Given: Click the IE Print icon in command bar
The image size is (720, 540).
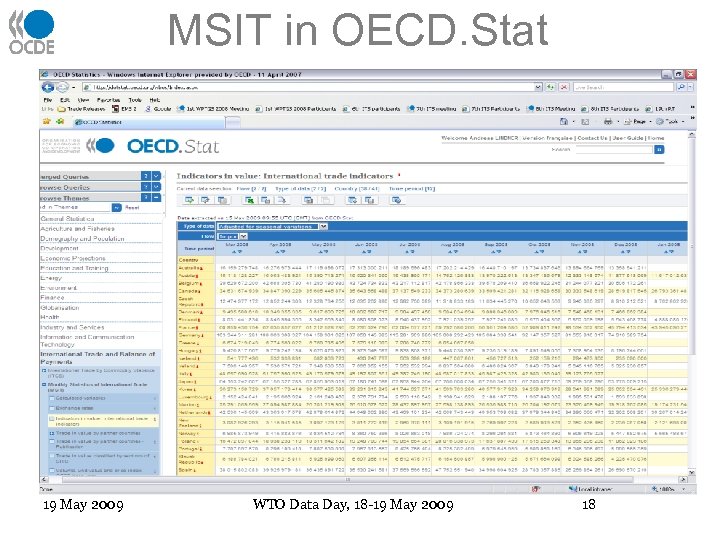Looking at the screenshot, I should click(x=608, y=122).
